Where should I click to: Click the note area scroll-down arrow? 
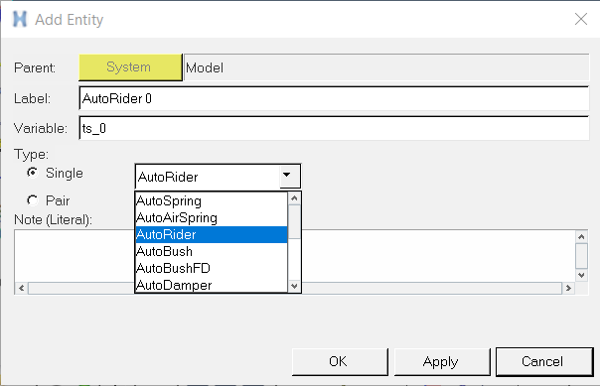pyautogui.click(x=581, y=275)
